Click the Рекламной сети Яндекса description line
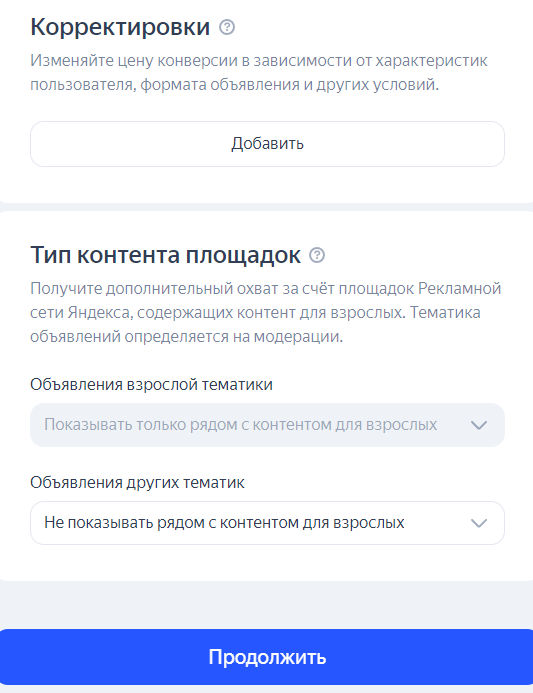533x693 pixels. (255, 312)
